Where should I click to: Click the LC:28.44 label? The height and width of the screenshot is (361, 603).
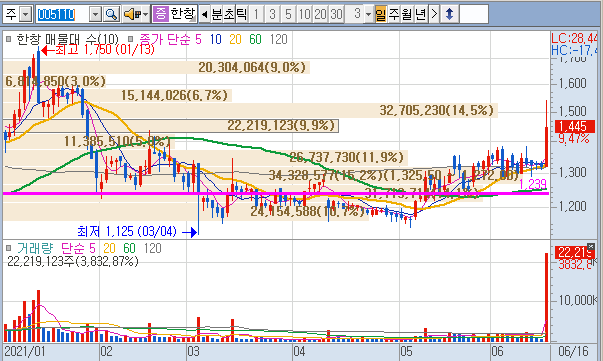coord(575,38)
